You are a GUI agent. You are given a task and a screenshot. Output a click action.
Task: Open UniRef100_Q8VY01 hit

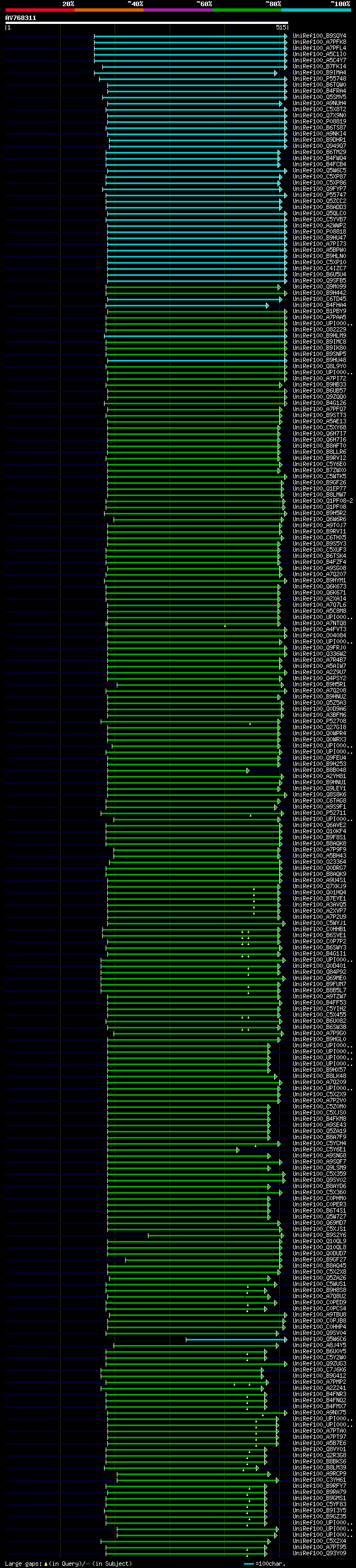pos(319,1450)
